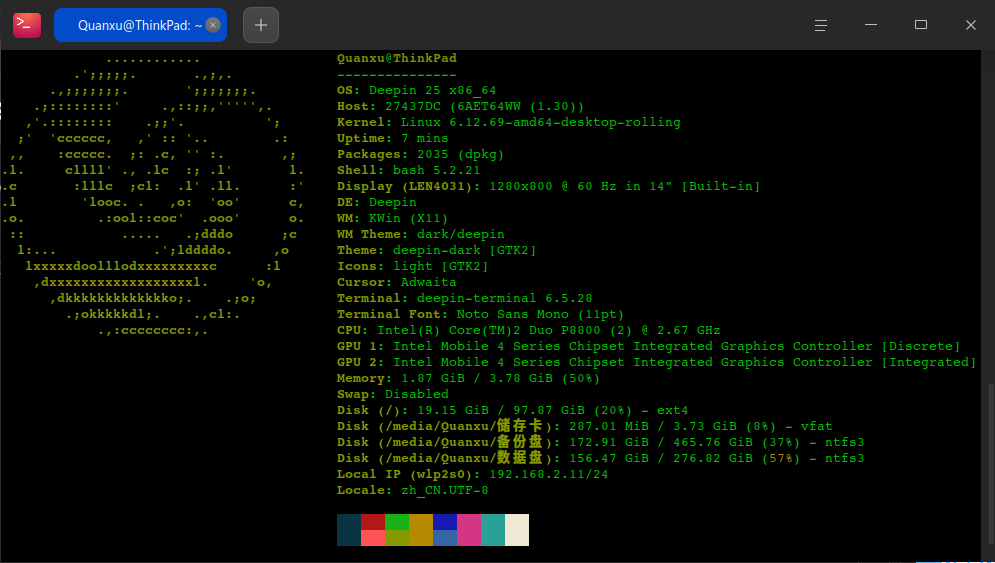Click the 'Locale: zh_CN.UTF-8' line

412,490
